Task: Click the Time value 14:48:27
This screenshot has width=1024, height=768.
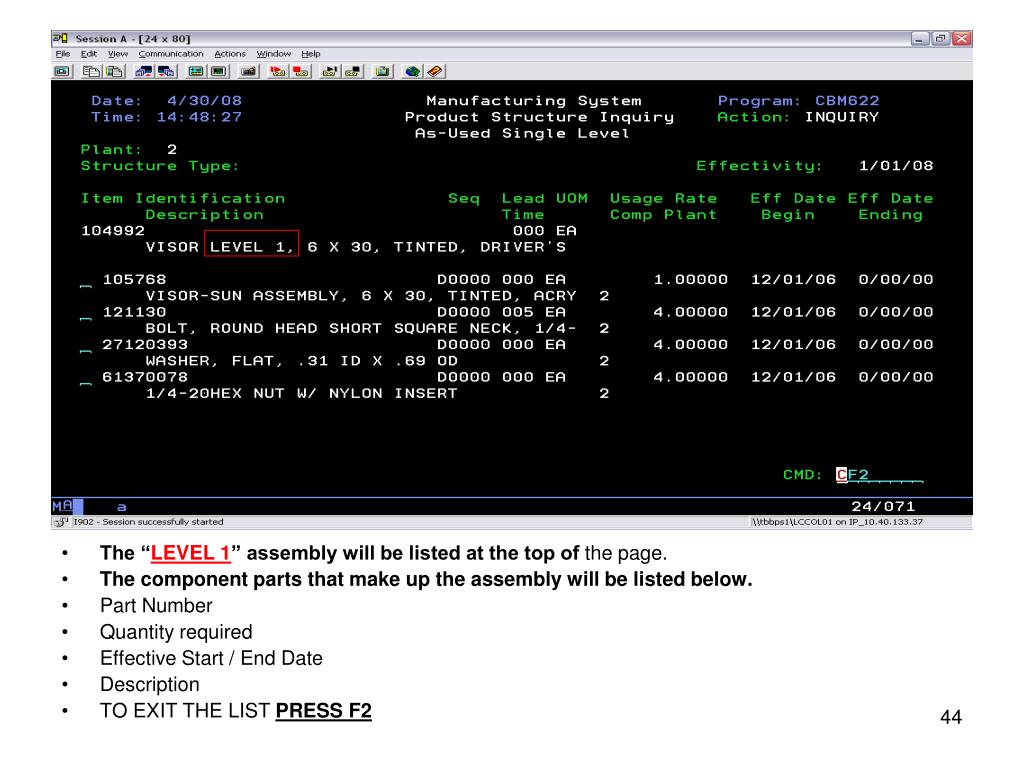Action: [199, 117]
